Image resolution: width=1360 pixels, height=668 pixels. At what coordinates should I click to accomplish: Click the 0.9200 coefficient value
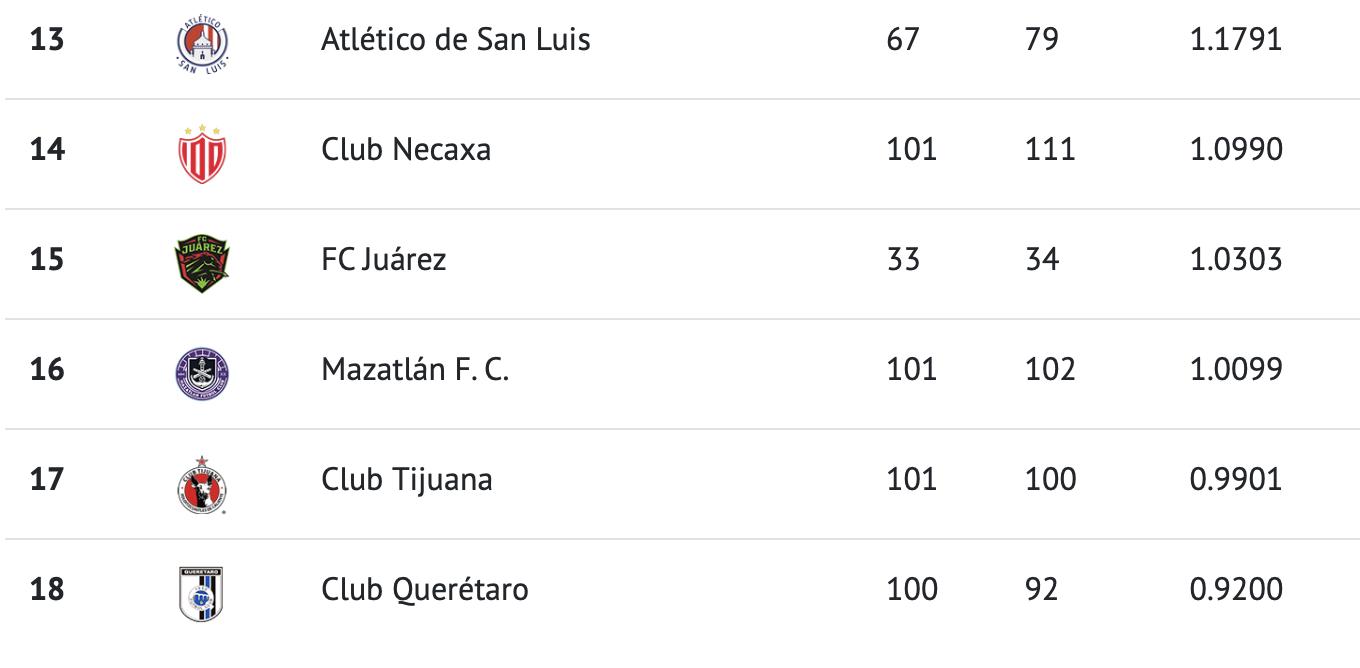click(x=1235, y=590)
